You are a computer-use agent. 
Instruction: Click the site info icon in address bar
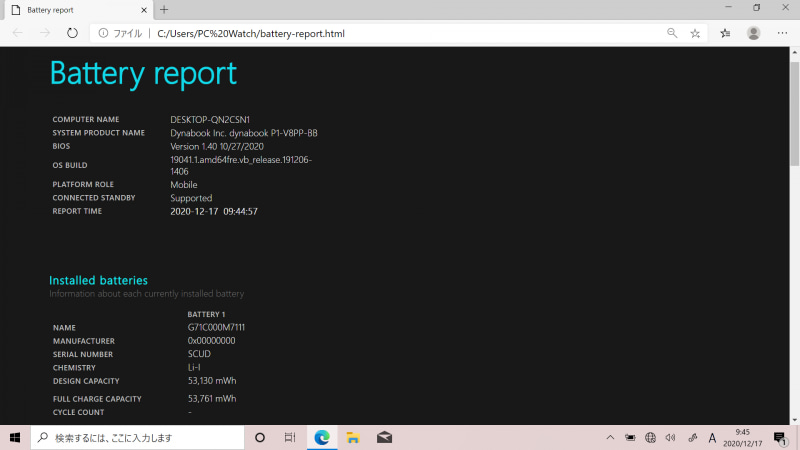103,33
